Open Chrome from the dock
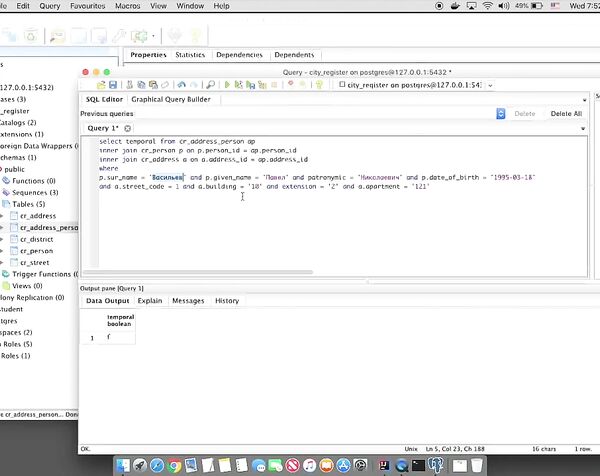 click(x=174, y=465)
